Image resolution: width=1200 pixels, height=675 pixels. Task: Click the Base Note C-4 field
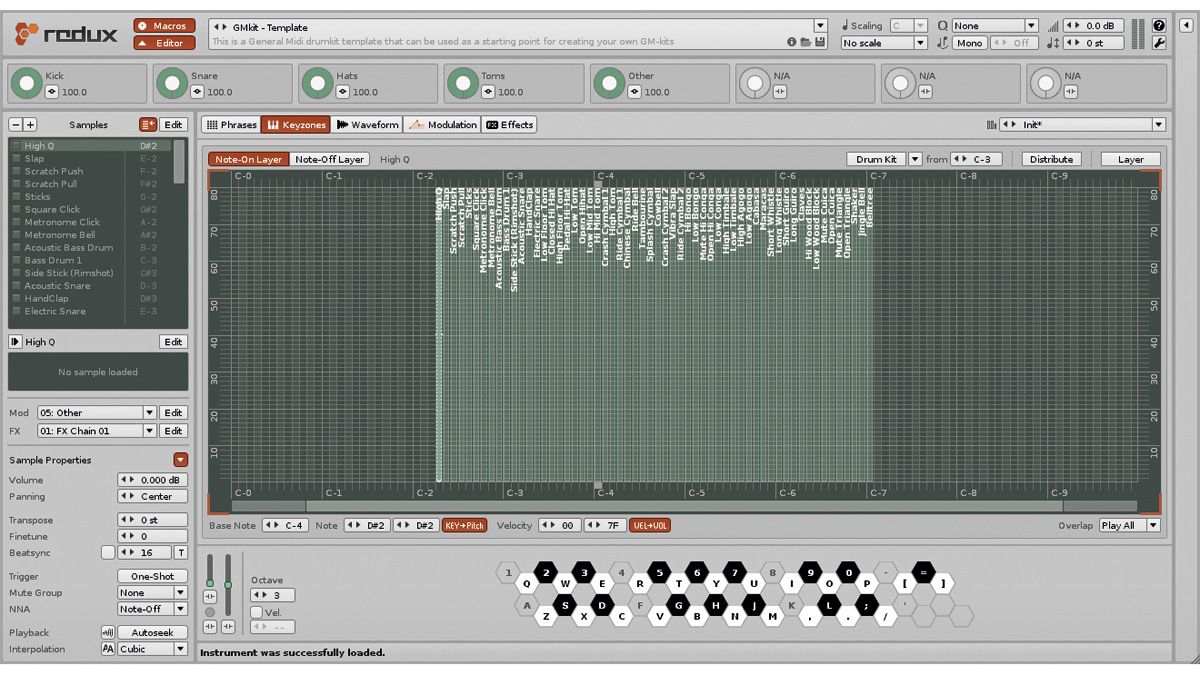click(x=285, y=525)
